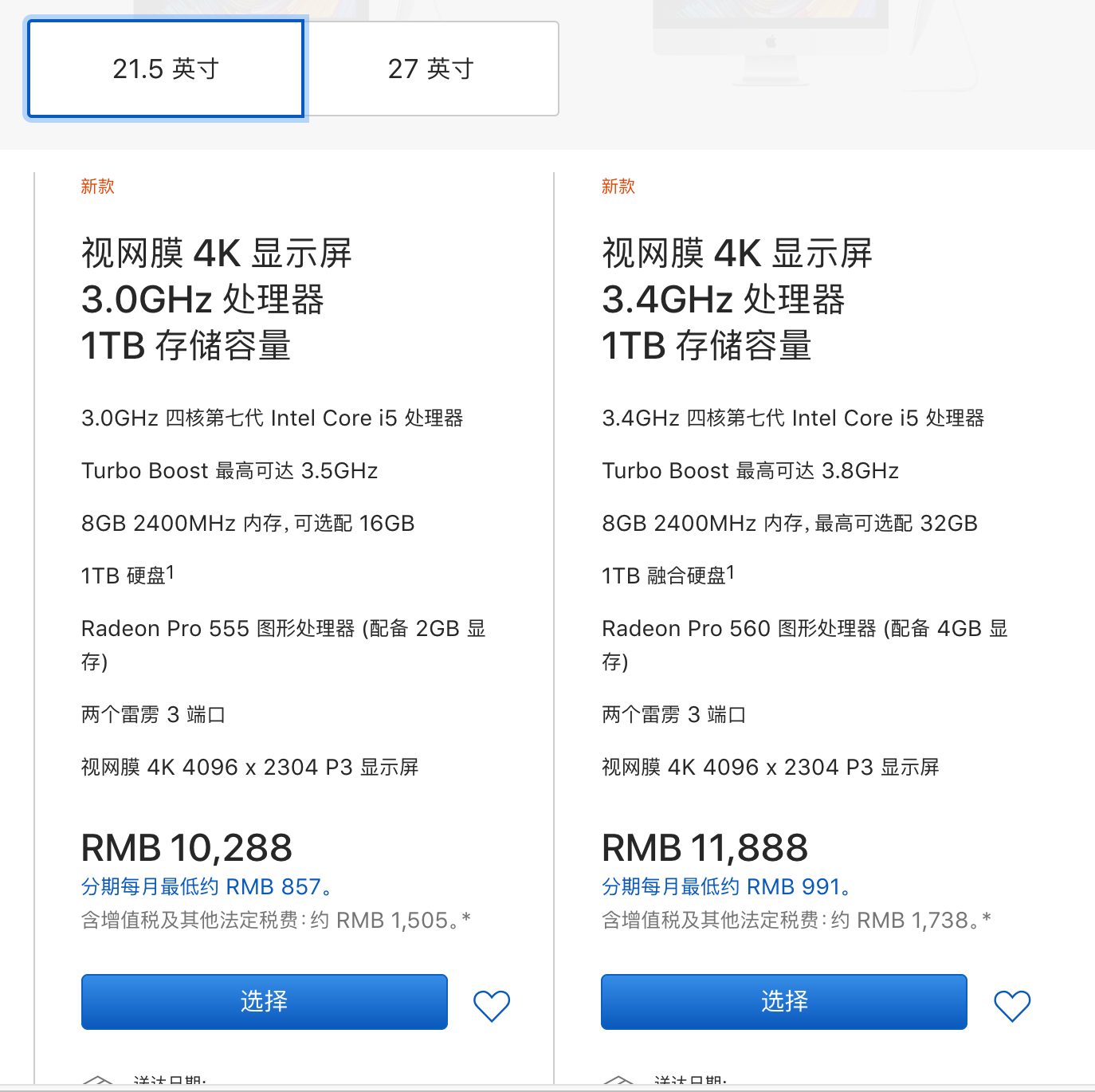Open the RMB 857 monthly installment link
The image size is (1095, 1092).
pyautogui.click(x=206, y=887)
